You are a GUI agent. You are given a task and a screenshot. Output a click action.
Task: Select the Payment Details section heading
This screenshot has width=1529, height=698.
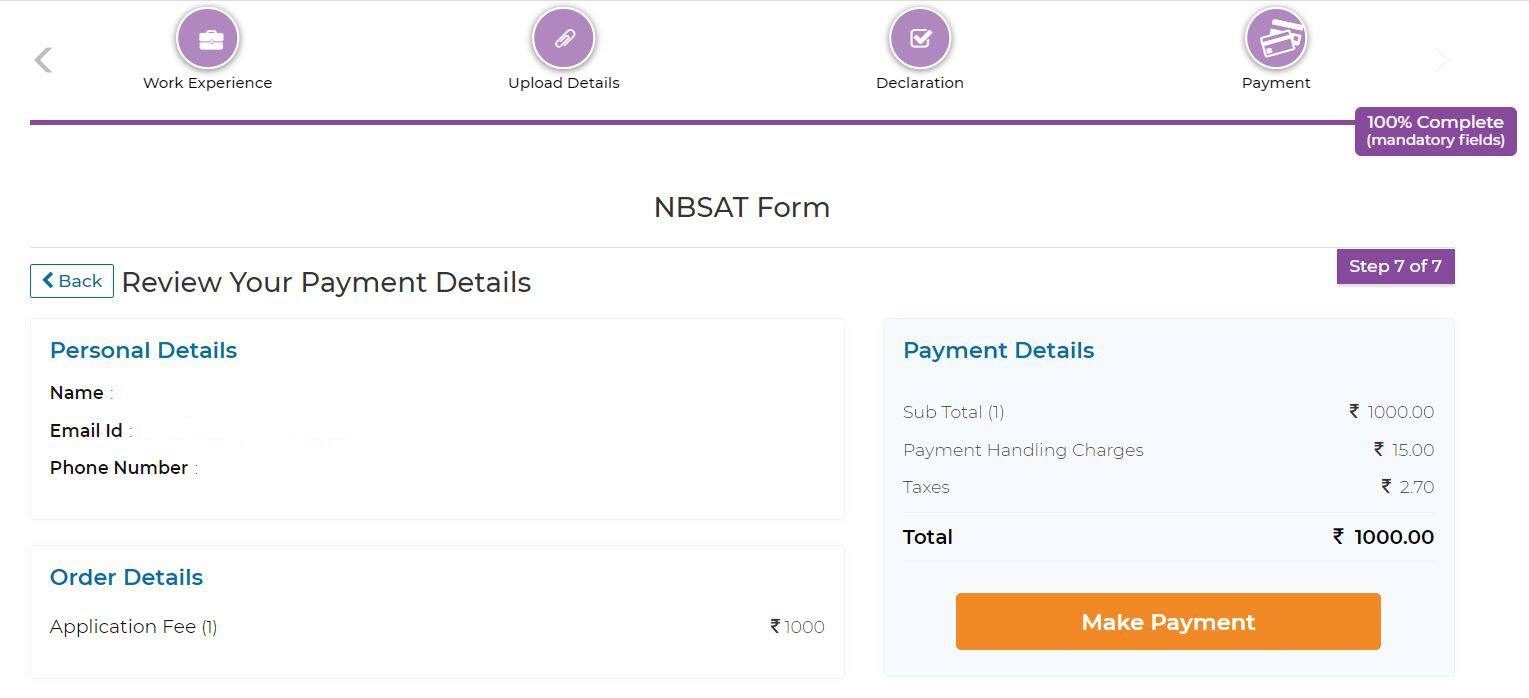click(x=998, y=350)
